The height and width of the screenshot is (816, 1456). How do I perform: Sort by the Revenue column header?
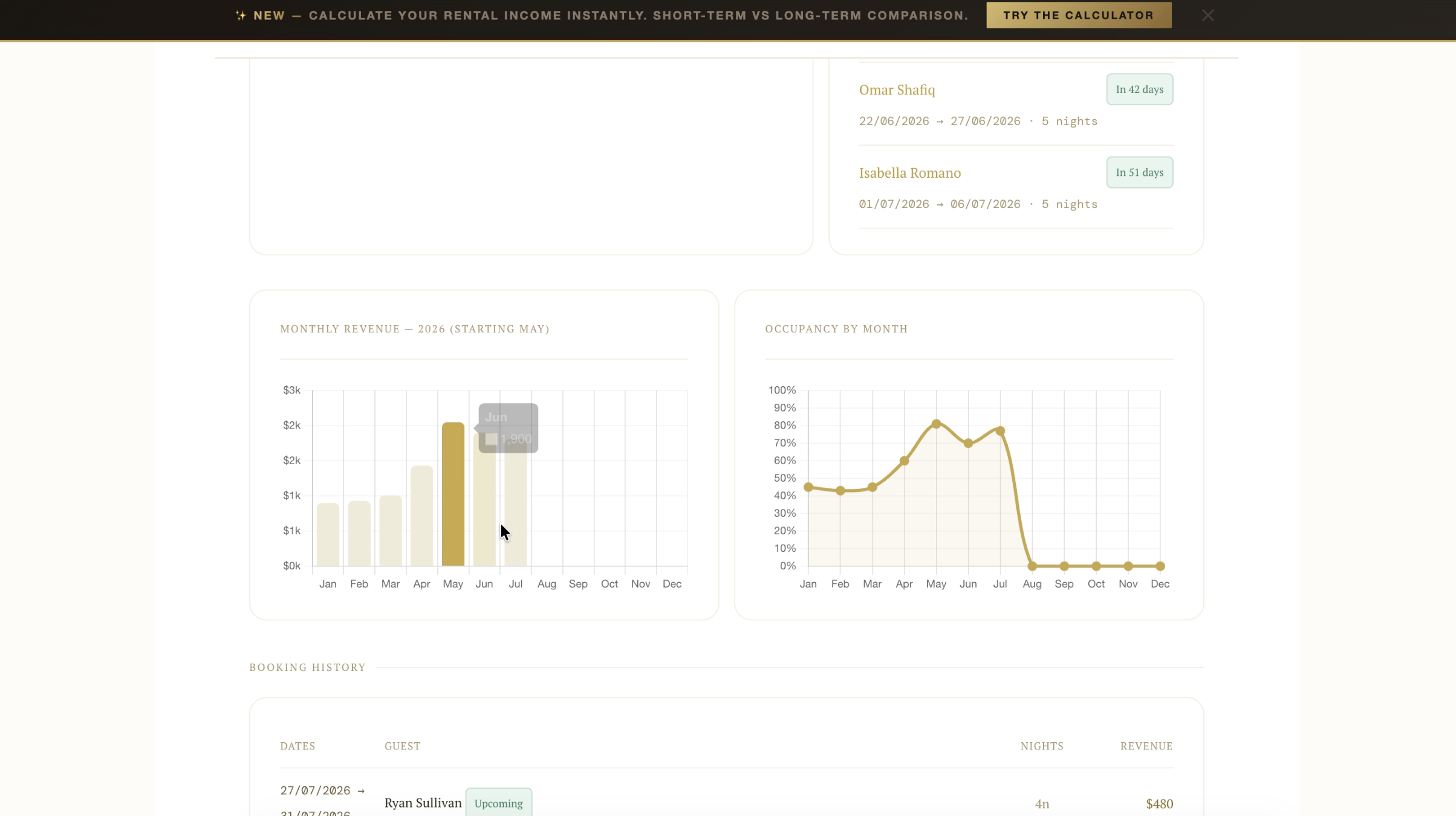coord(1146,746)
